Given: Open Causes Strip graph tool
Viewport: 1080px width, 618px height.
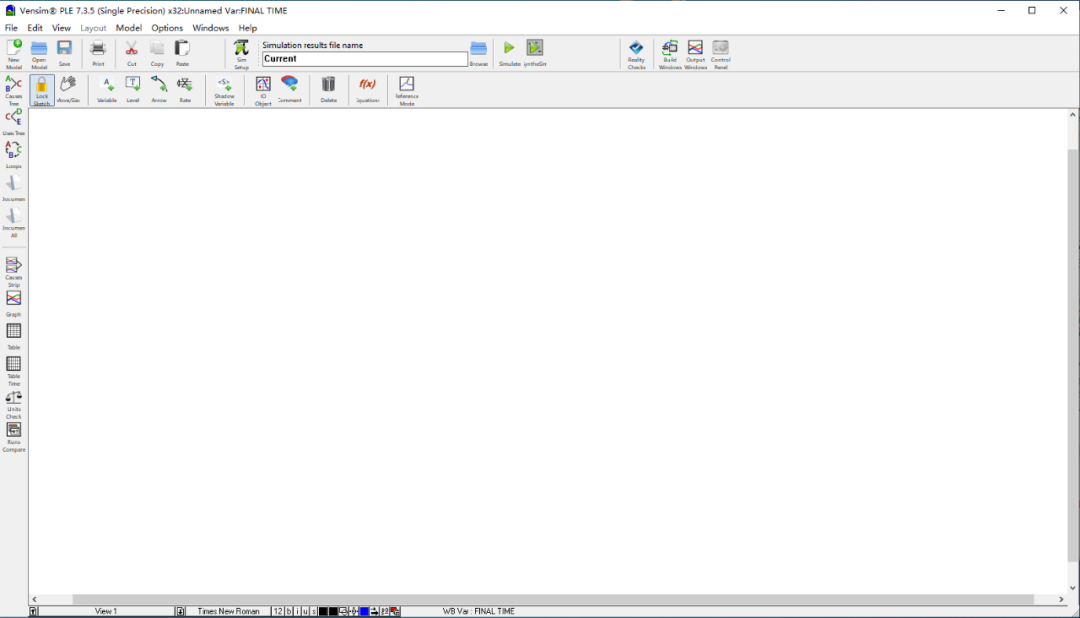Looking at the screenshot, I should 14,272.
